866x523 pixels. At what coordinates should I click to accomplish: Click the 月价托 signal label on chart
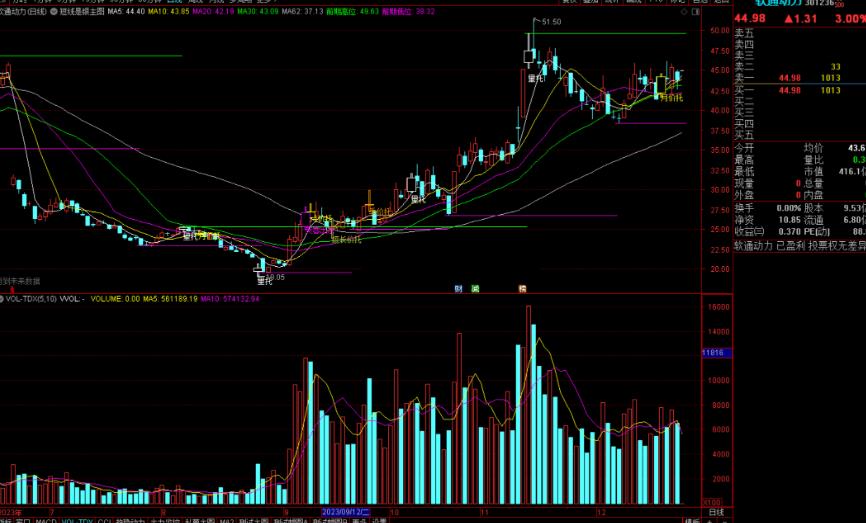click(672, 98)
